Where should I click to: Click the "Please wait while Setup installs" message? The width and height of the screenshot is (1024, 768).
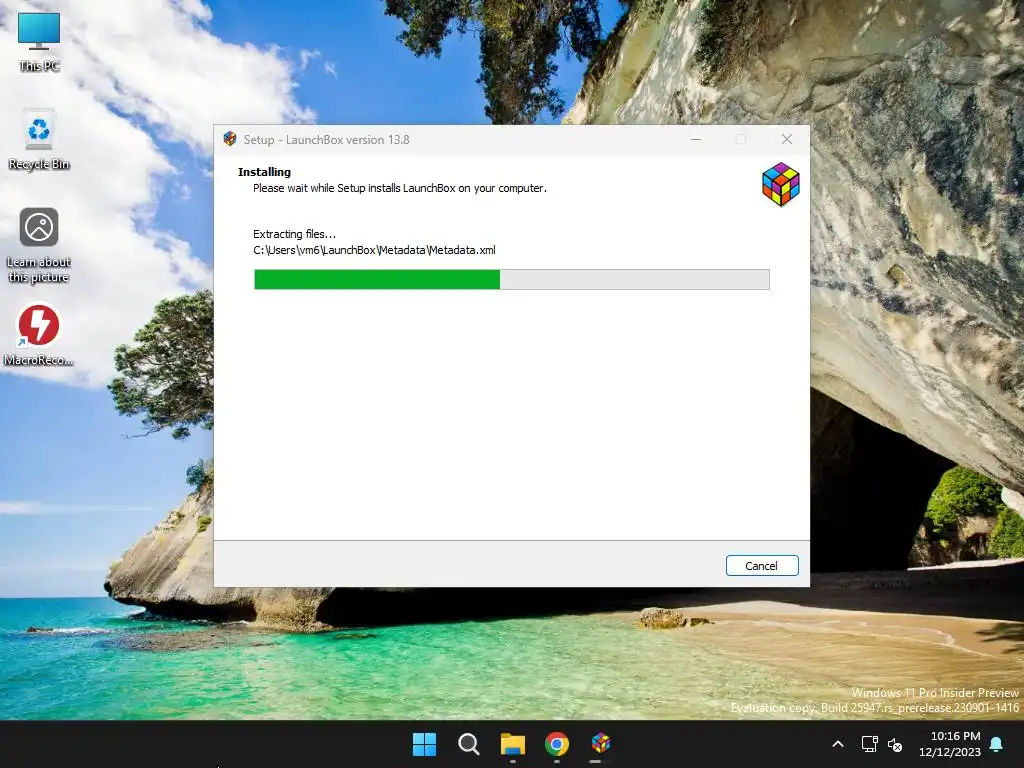pyautogui.click(x=400, y=188)
